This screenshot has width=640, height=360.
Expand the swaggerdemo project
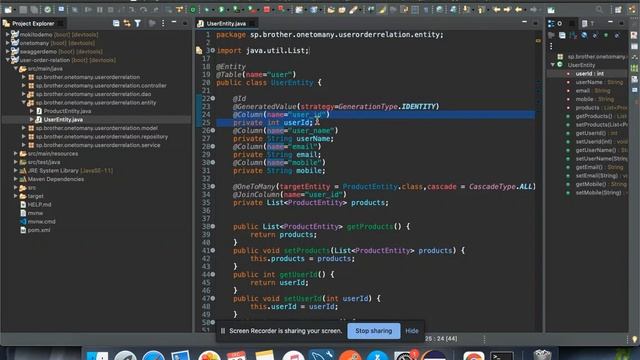[x=8, y=51]
